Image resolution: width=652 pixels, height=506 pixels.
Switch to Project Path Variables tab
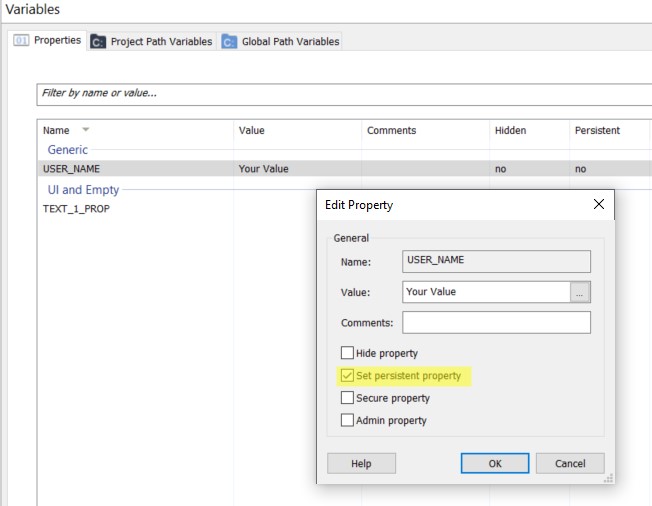160,42
